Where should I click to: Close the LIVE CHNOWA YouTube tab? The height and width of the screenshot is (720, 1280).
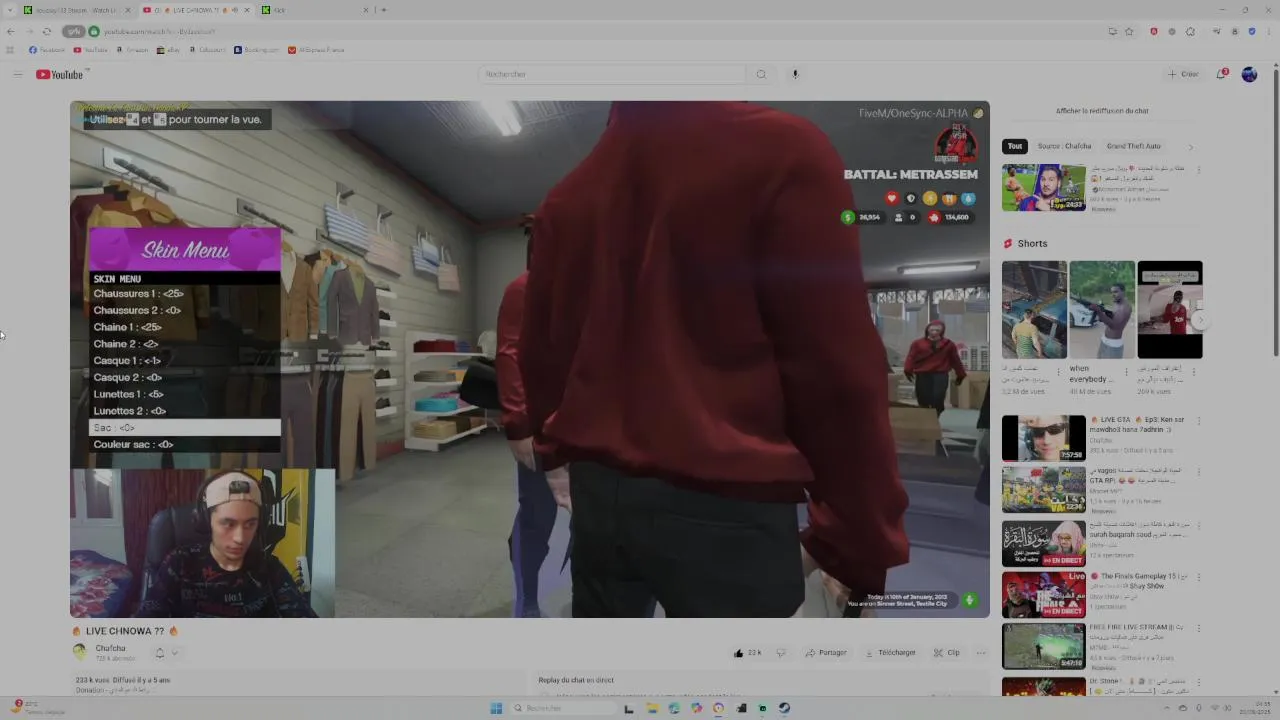click(247, 10)
